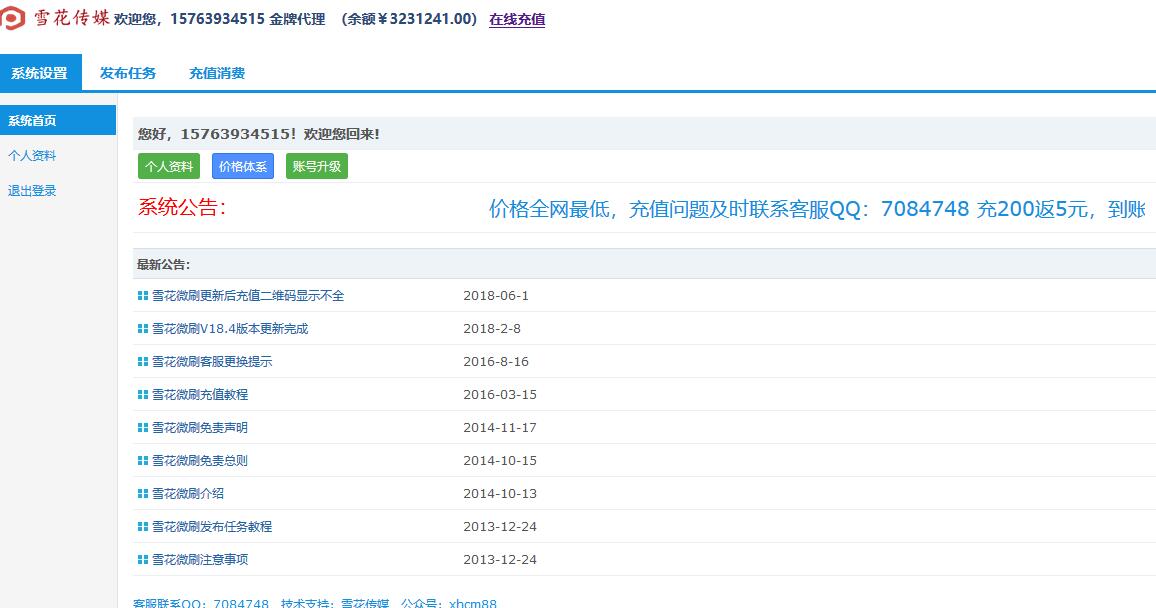Image resolution: width=1156 pixels, height=608 pixels.
Task: Click the greeting 您好，15763934515！欢迎您回来！
Action: pos(259,134)
